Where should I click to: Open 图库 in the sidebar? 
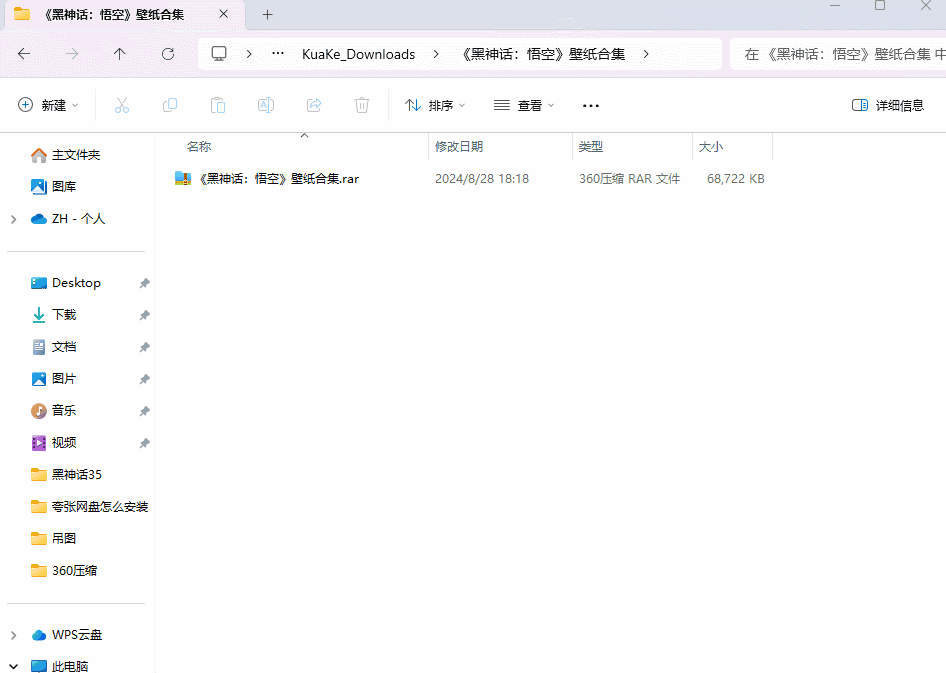pyautogui.click(x=53, y=187)
